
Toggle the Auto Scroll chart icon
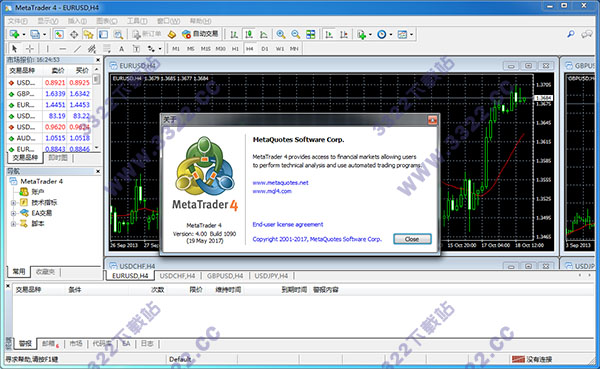pyautogui.click(x=329, y=34)
